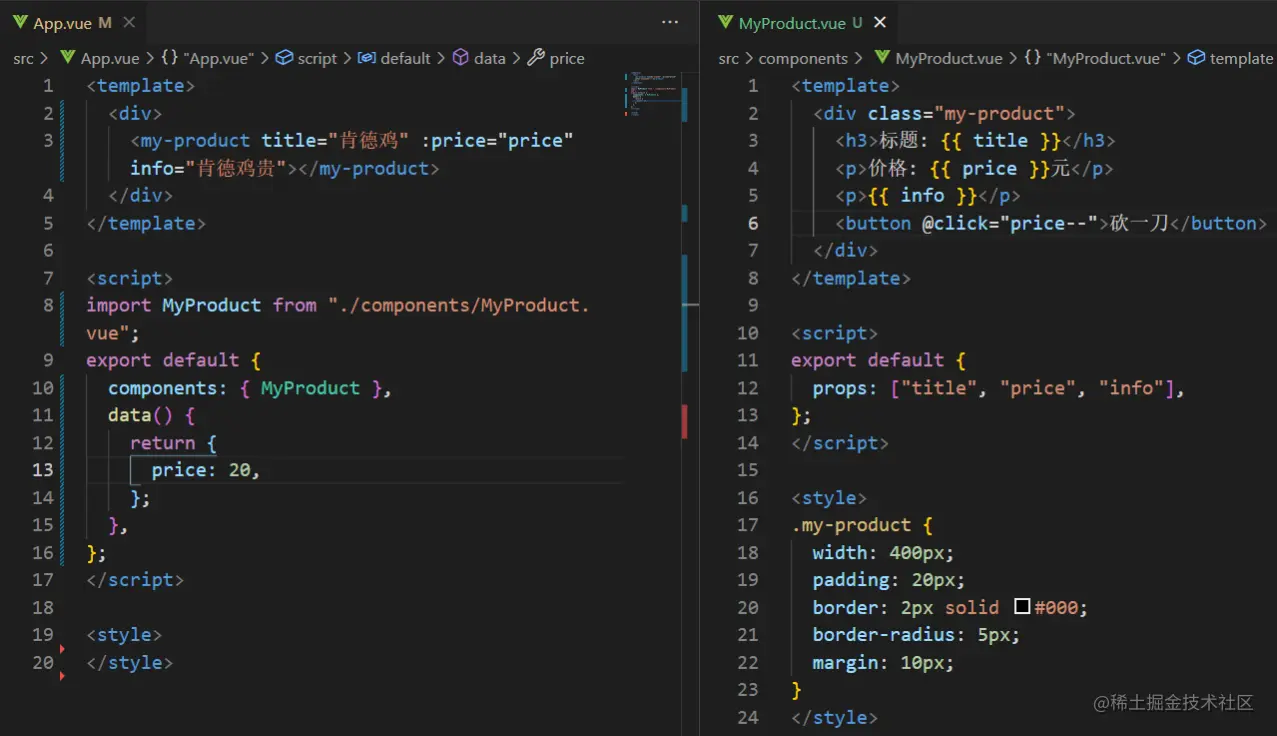Click closing </template> tag on MyProduct.vue line 8
Viewport: 1277px width, 736px height.
(851, 278)
